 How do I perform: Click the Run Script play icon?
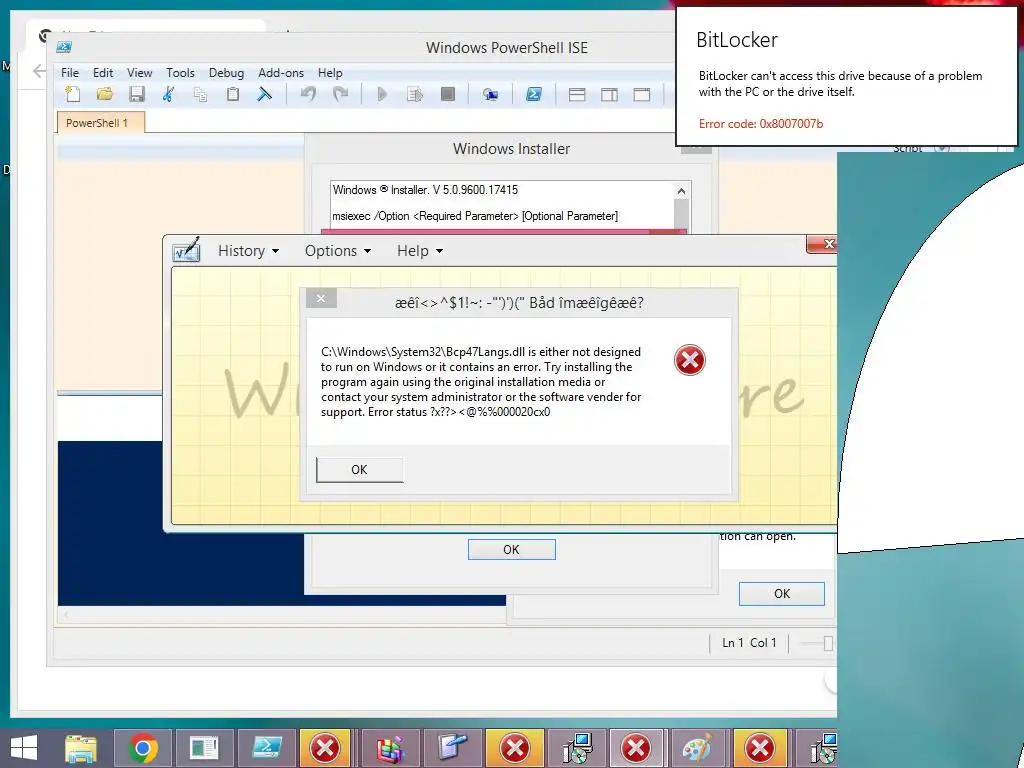click(383, 95)
